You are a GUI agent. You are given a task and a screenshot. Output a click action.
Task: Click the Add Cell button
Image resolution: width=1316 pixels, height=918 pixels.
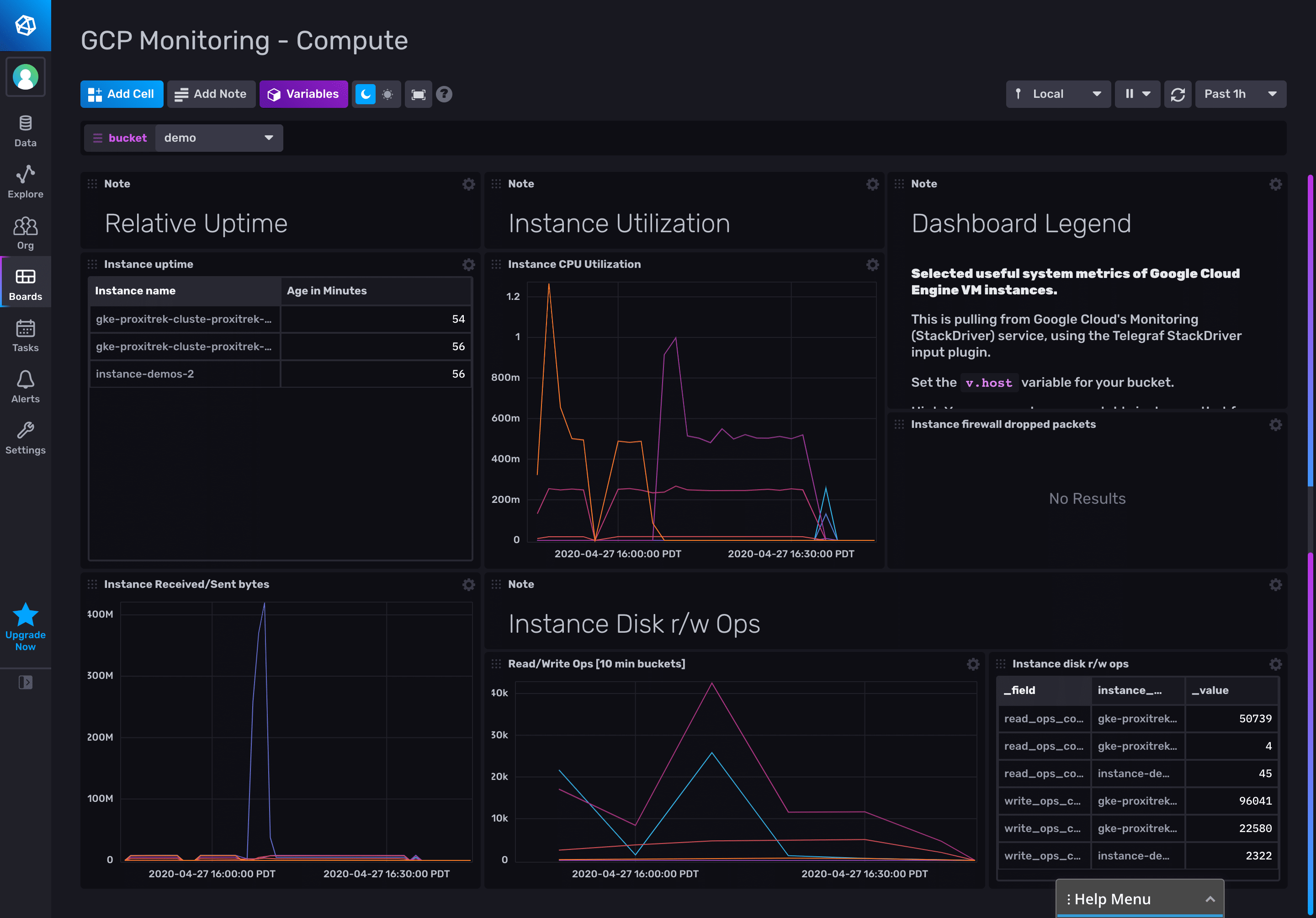[x=122, y=94]
